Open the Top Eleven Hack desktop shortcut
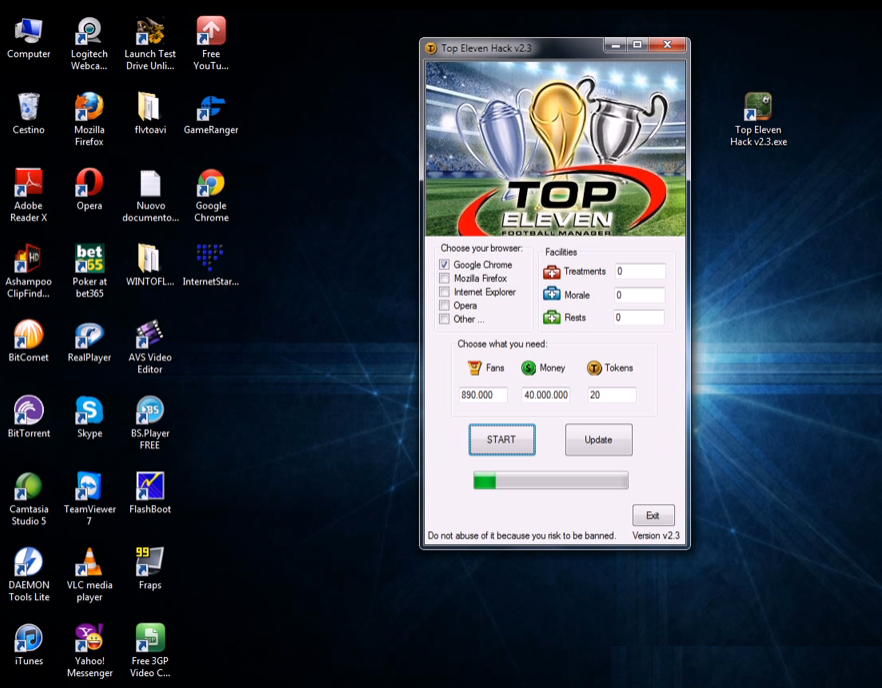The height and width of the screenshot is (688, 882). [758, 108]
